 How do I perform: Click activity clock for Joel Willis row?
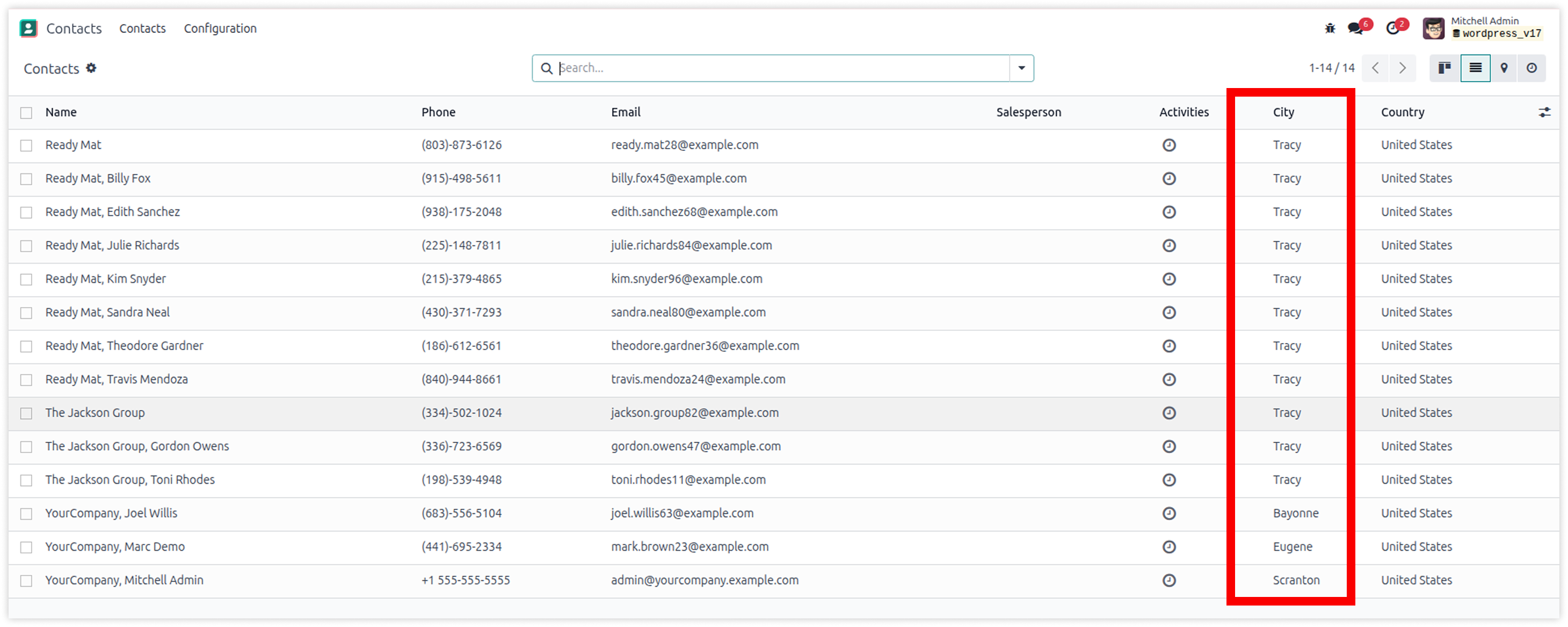(x=1170, y=513)
